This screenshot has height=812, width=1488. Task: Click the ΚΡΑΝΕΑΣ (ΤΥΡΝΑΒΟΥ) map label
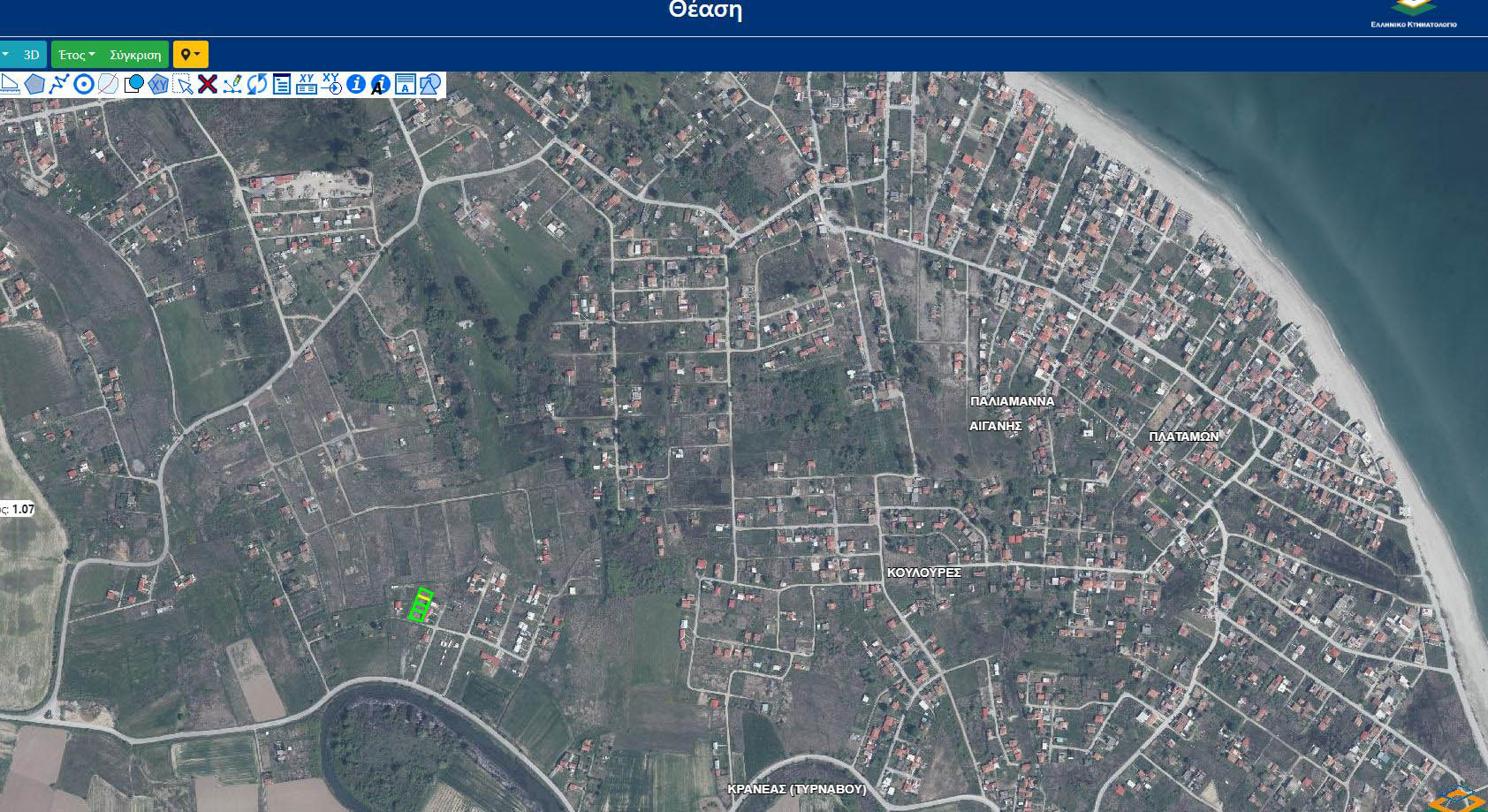797,789
